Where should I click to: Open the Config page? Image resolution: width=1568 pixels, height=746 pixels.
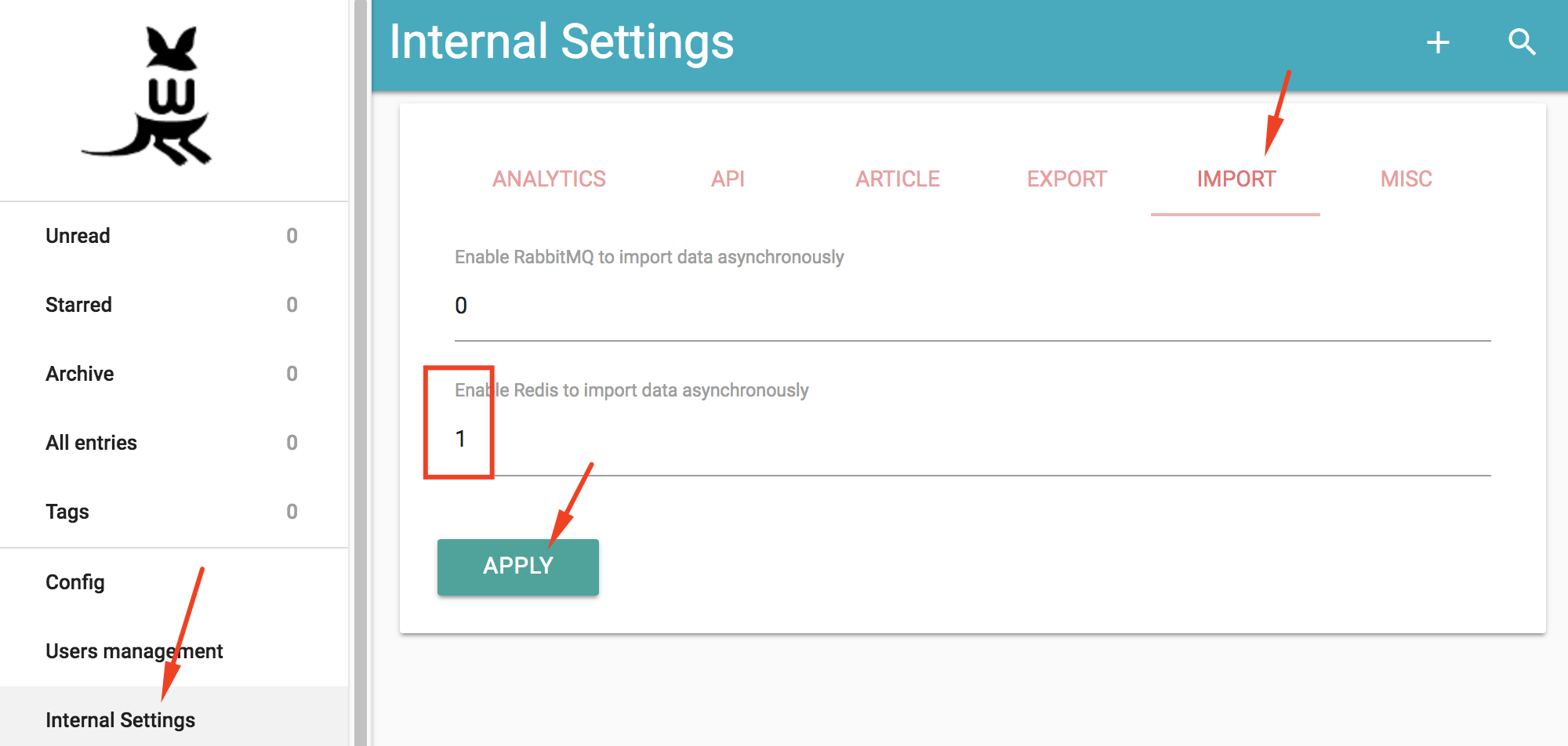(75, 582)
